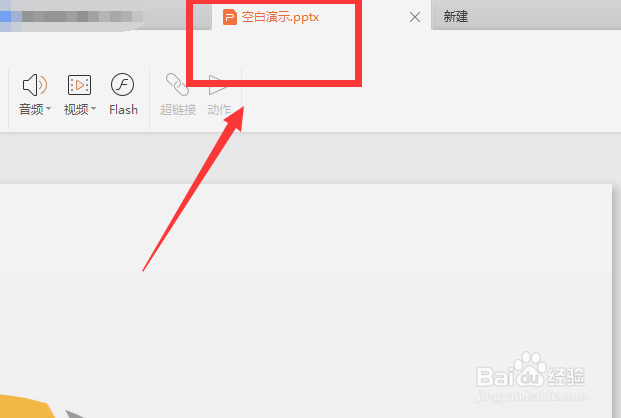Select the orange shape on the slide
621x418 pixels.
[x=26, y=406]
